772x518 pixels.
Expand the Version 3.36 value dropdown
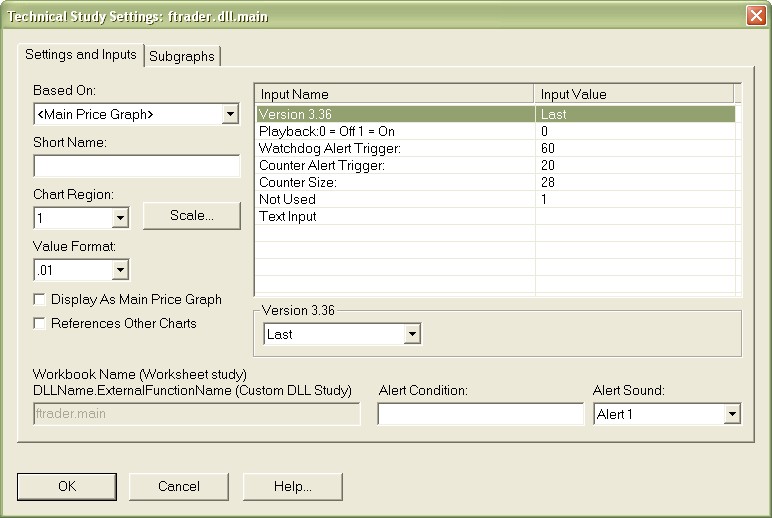pos(411,334)
